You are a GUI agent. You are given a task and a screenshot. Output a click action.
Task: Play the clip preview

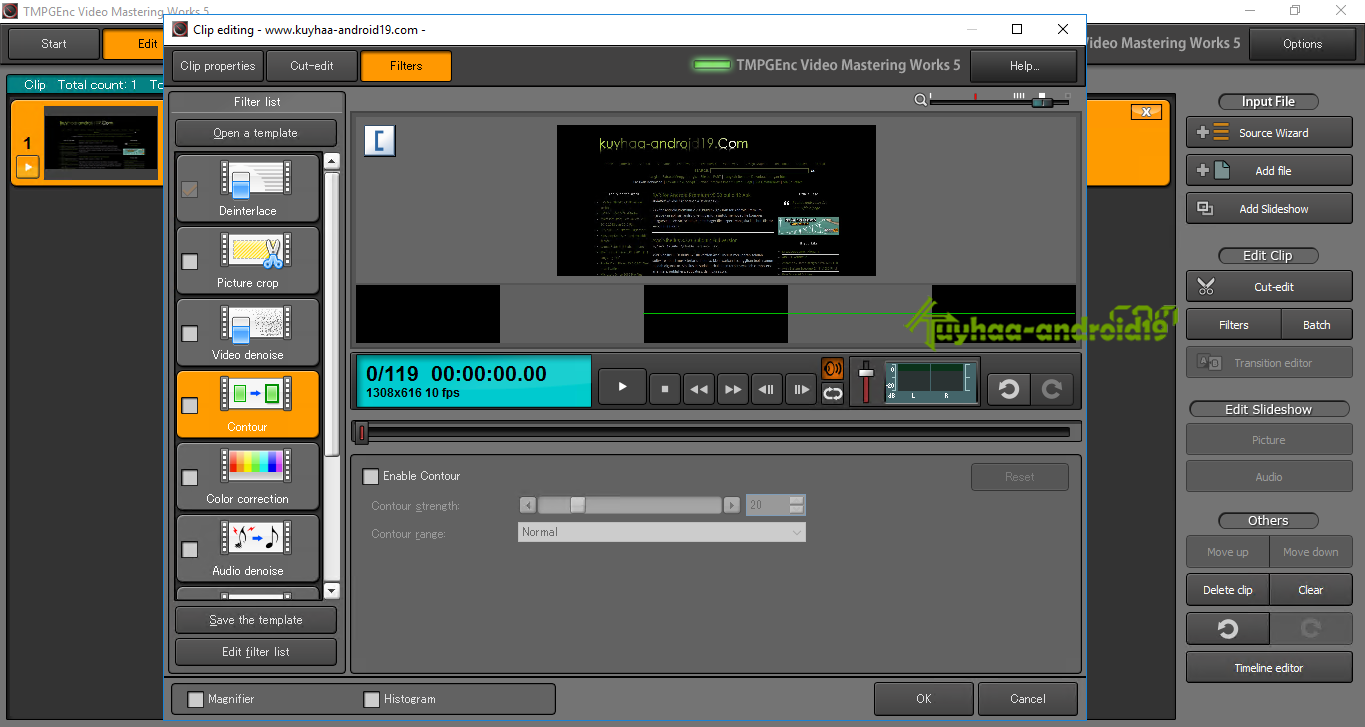(x=622, y=387)
